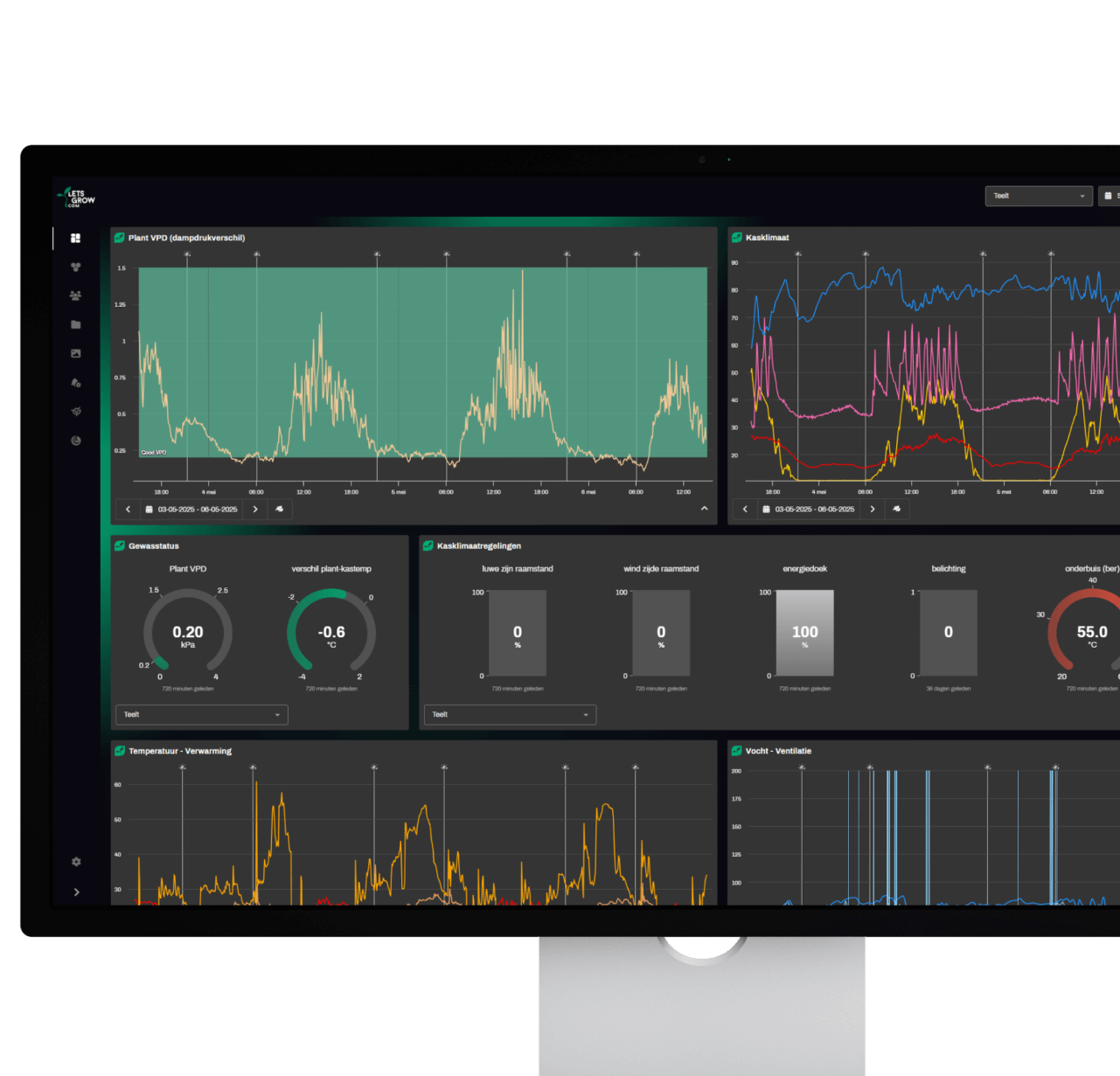Click the 'verschil plant-kastemp' label
This screenshot has height=1076, width=1120.
331,569
